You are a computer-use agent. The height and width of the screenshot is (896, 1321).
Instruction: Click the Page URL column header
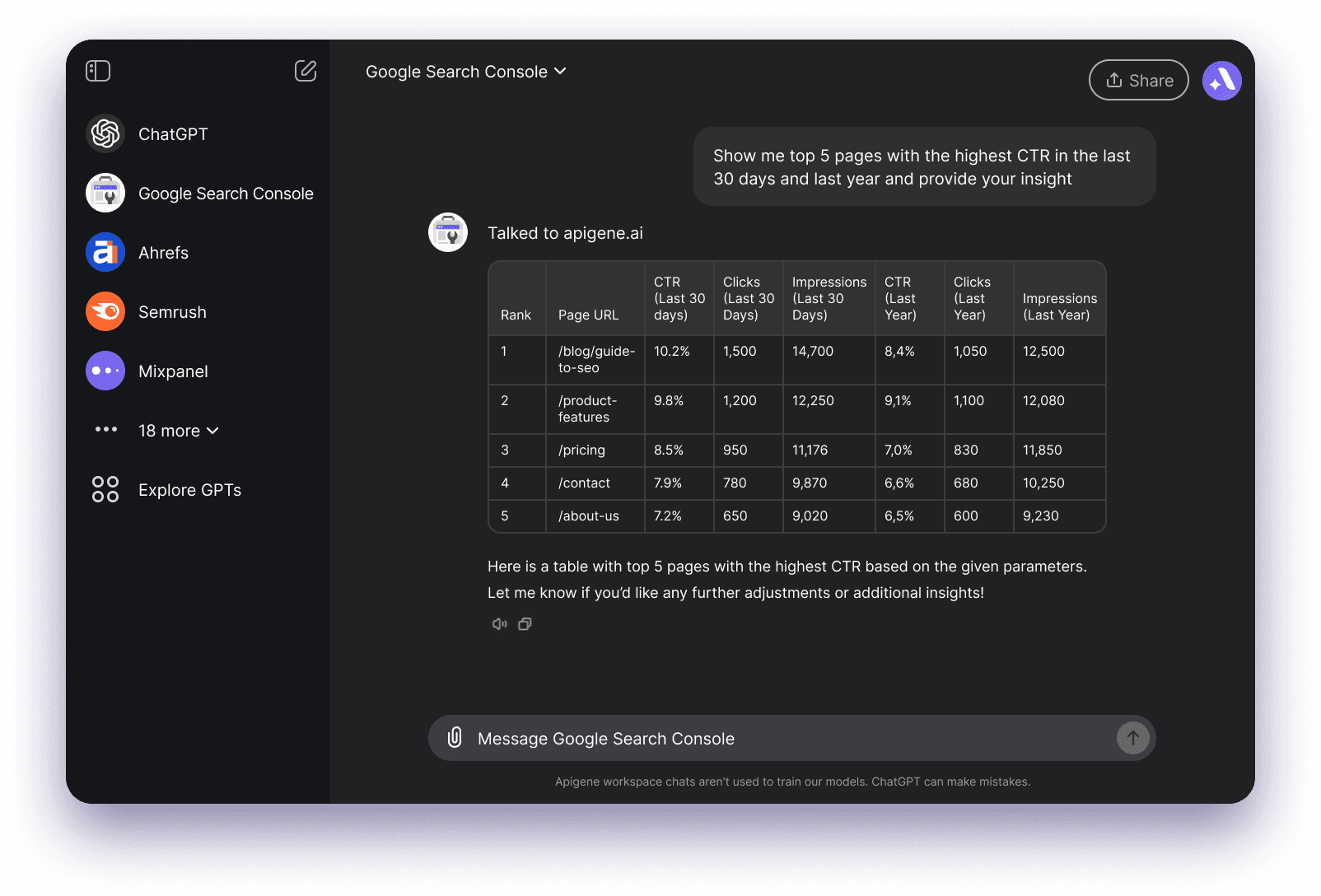click(595, 298)
